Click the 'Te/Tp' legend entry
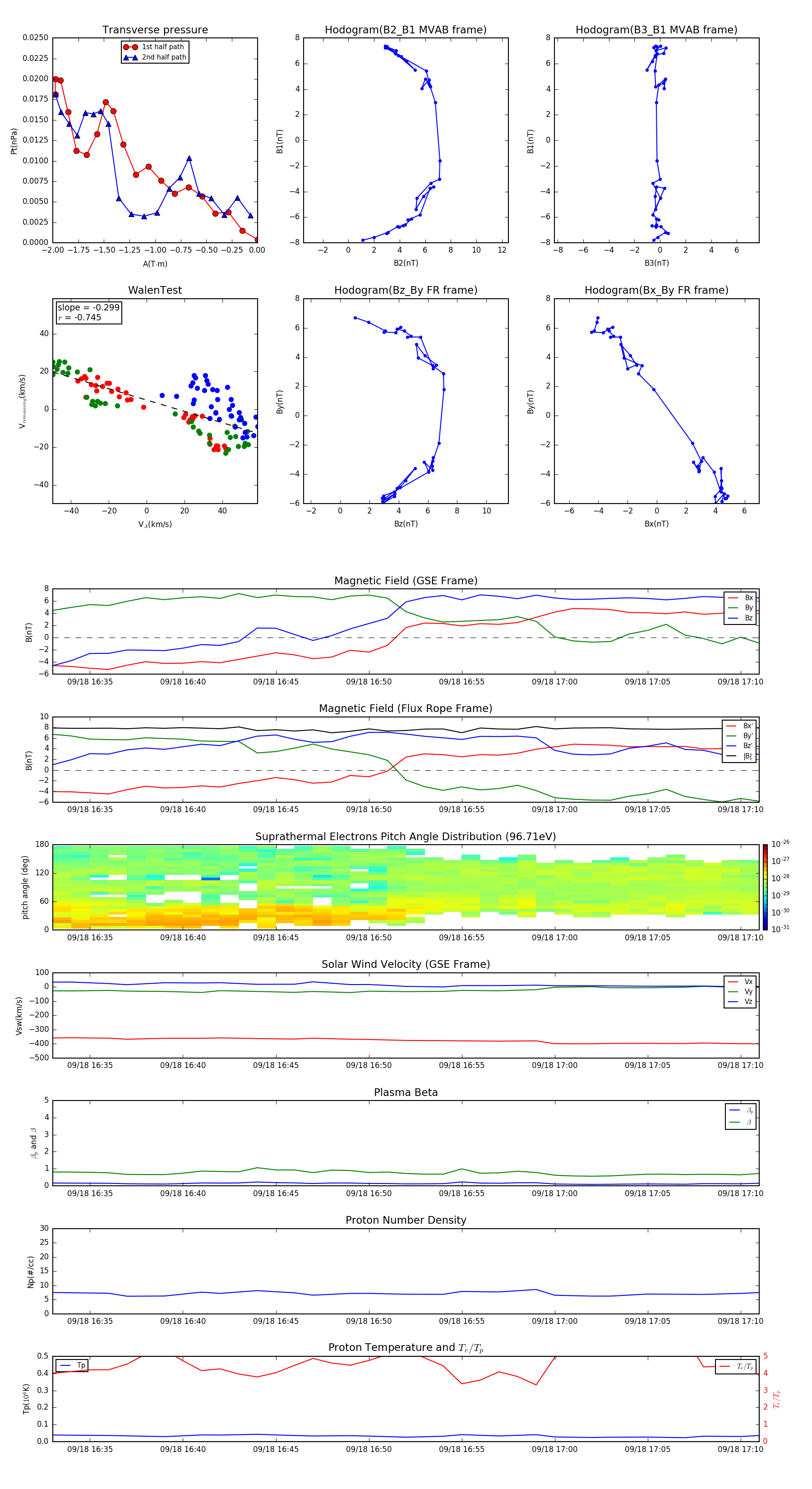812x1489 pixels. [x=736, y=1366]
